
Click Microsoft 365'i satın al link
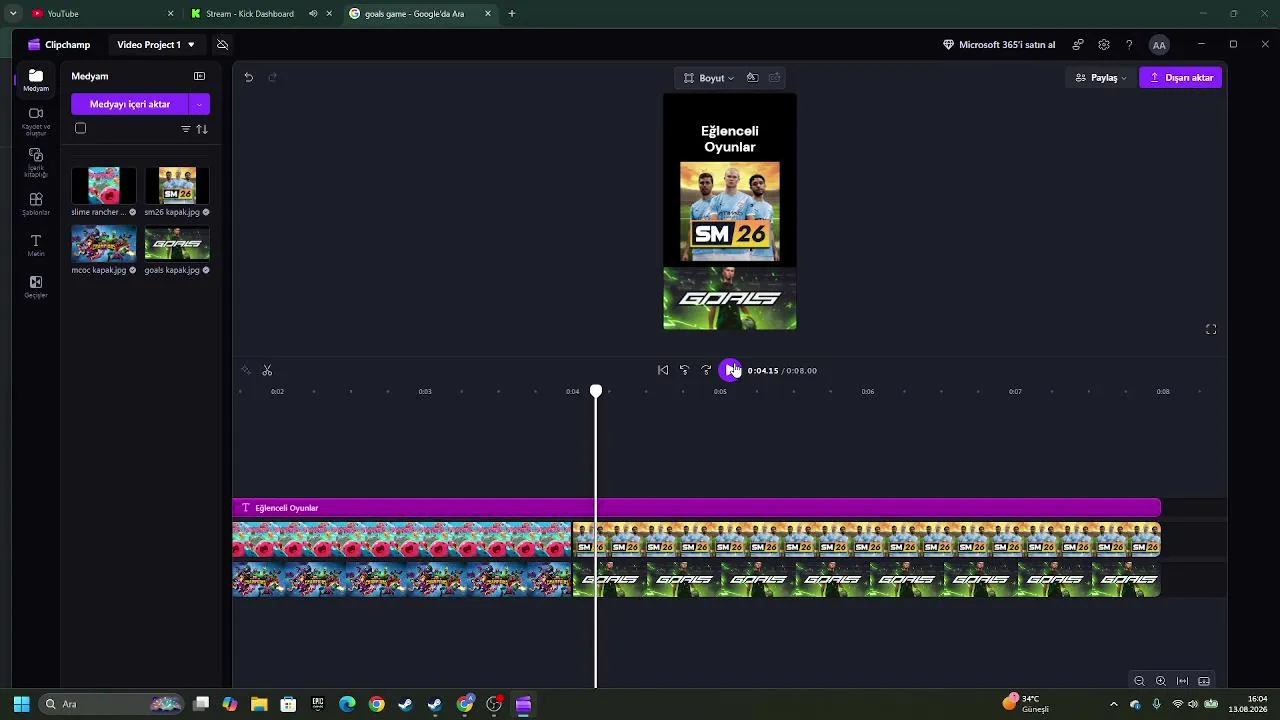(x=999, y=45)
